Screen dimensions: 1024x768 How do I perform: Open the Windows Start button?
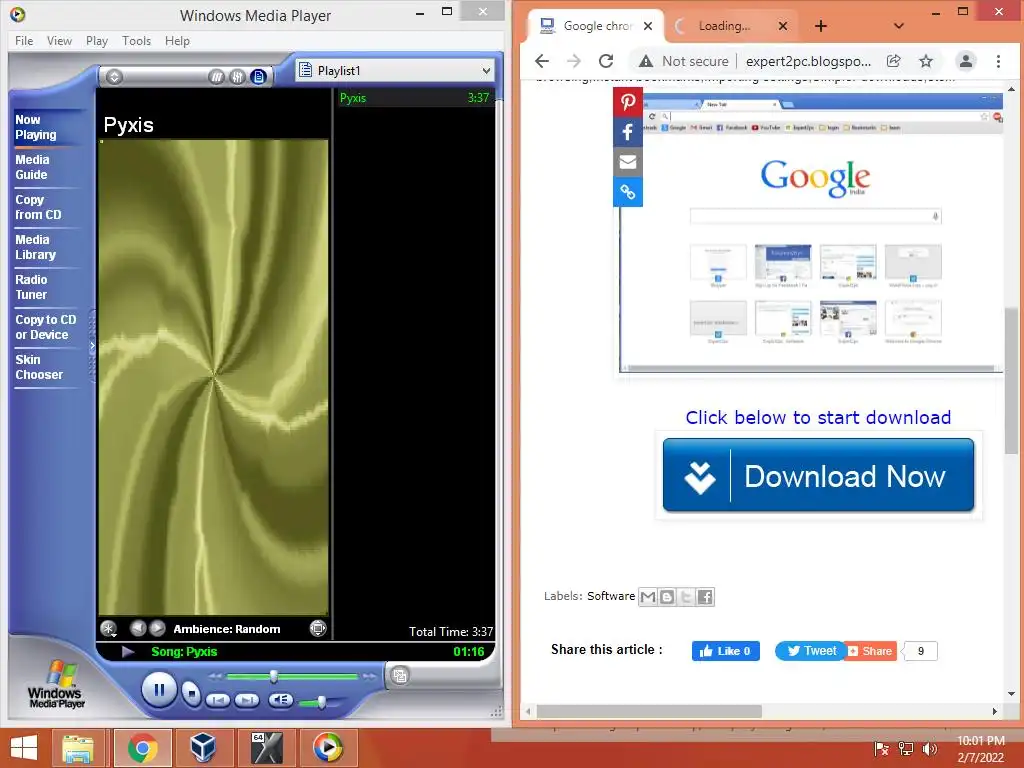(x=24, y=748)
